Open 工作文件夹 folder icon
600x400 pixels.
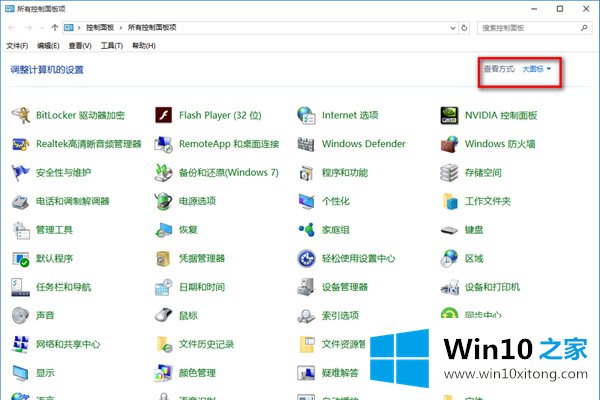449,201
